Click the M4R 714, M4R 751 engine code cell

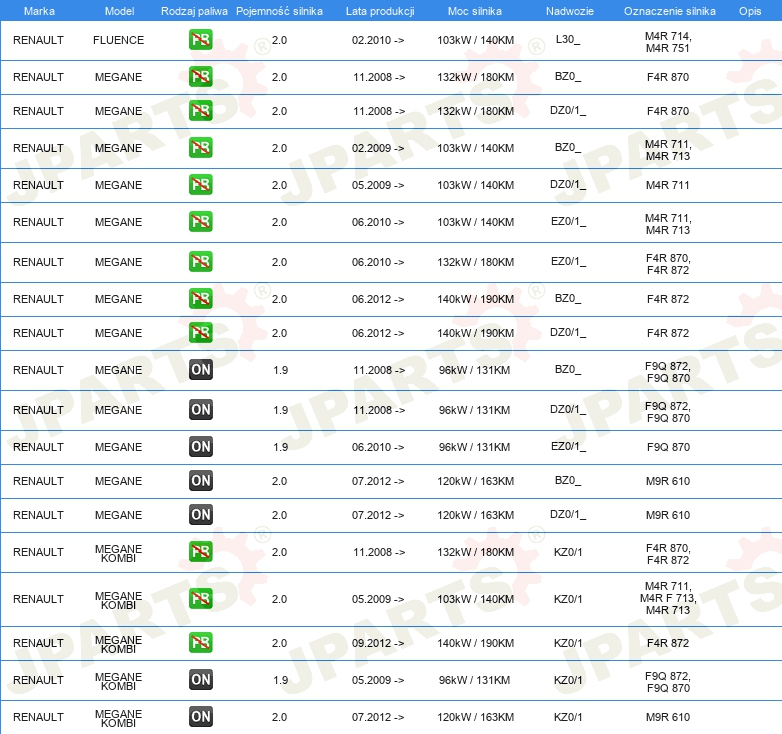pyautogui.click(x=668, y=42)
